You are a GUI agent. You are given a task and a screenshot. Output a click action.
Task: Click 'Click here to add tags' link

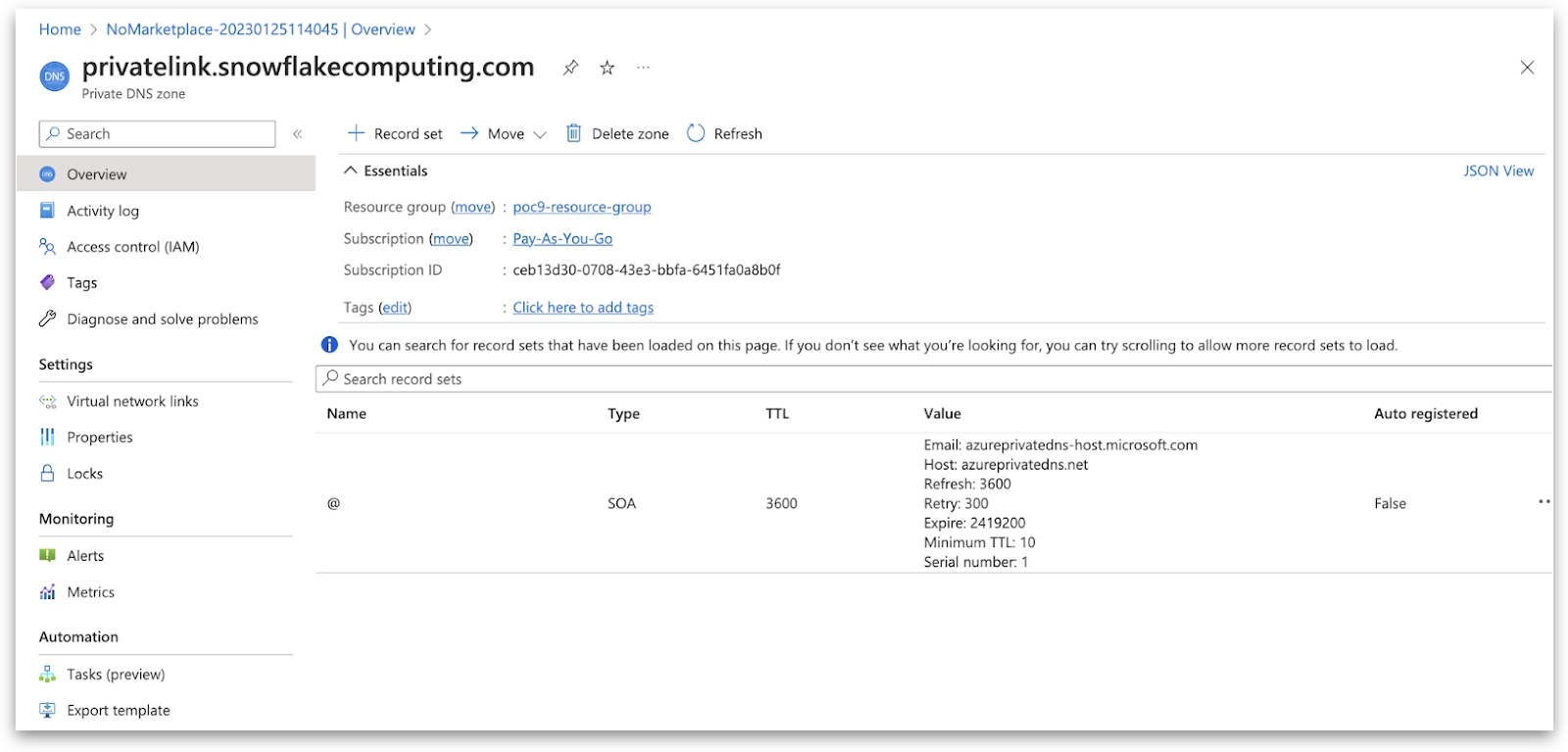(583, 308)
